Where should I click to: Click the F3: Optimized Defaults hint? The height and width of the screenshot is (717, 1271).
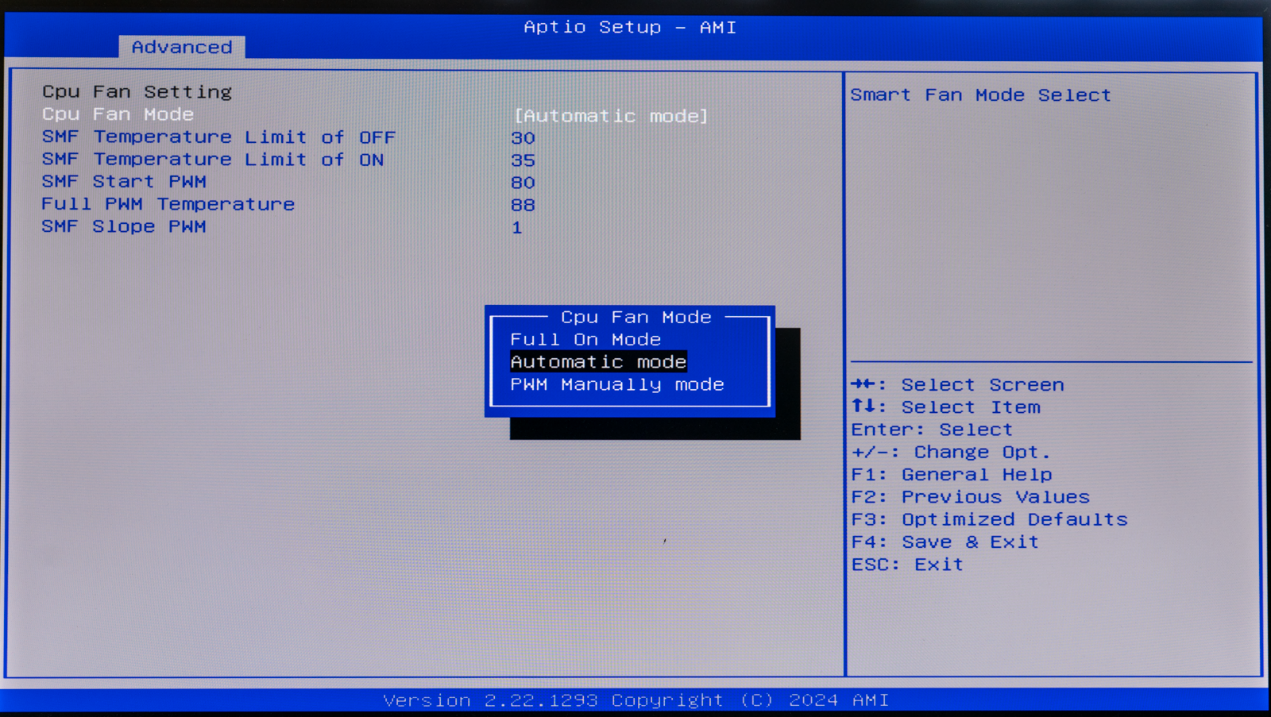[x=988, y=520]
